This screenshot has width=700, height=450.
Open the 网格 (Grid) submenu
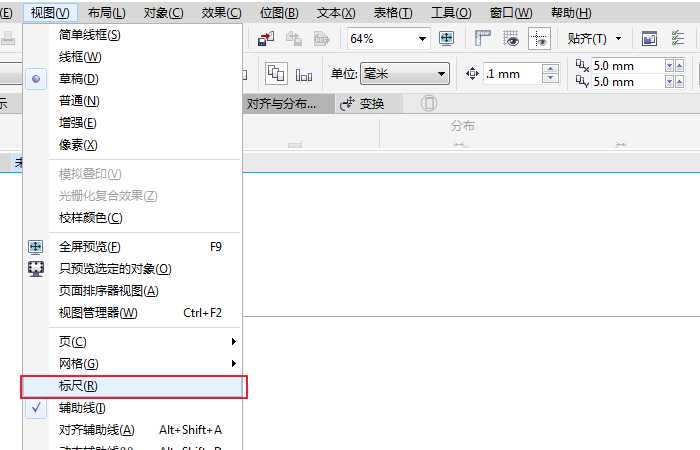click(x=79, y=364)
